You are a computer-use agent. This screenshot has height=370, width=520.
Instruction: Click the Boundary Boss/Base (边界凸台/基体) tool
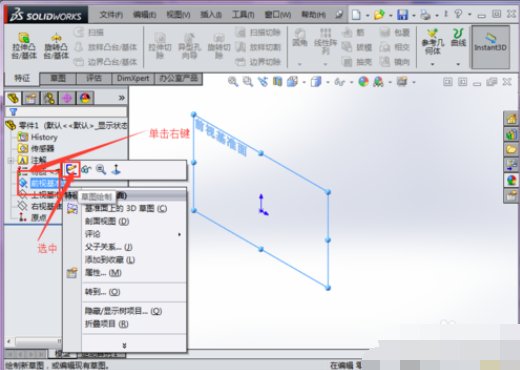tap(106, 62)
